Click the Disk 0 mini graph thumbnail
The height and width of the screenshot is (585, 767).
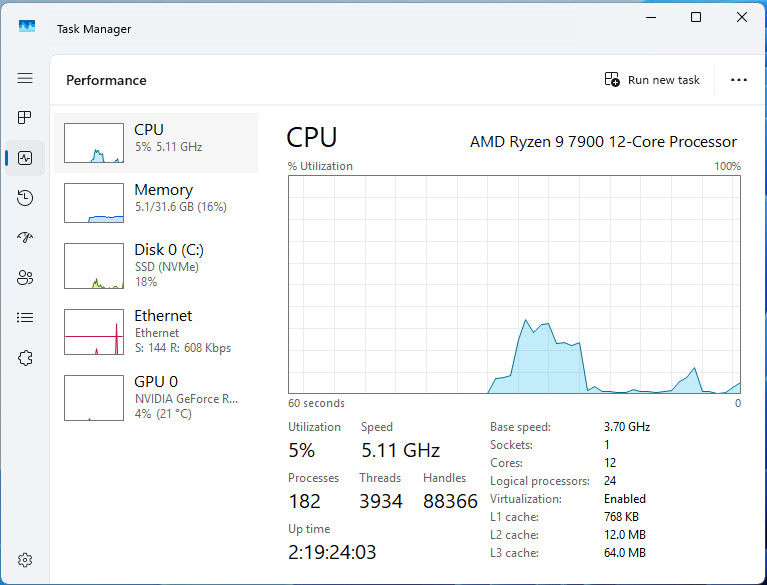click(x=94, y=266)
